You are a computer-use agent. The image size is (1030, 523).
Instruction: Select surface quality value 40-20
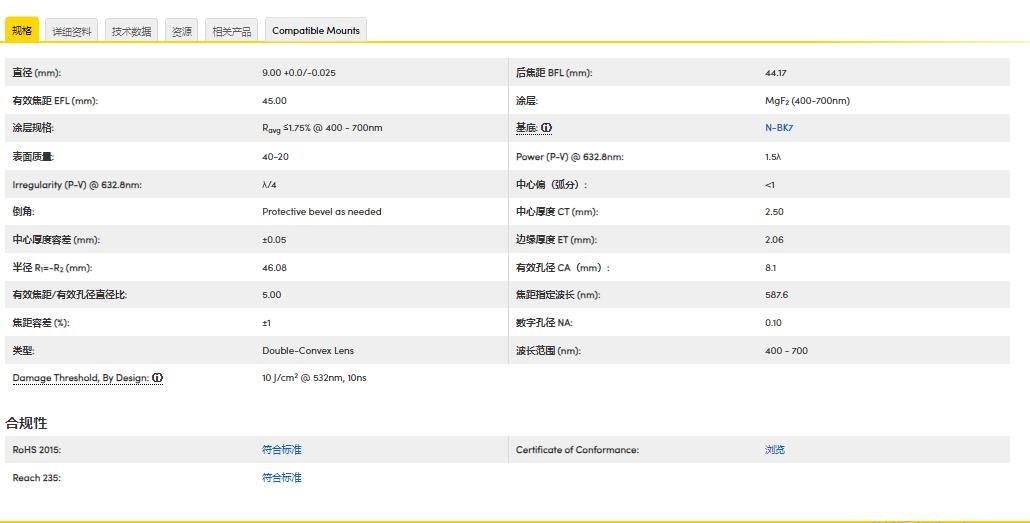point(275,156)
